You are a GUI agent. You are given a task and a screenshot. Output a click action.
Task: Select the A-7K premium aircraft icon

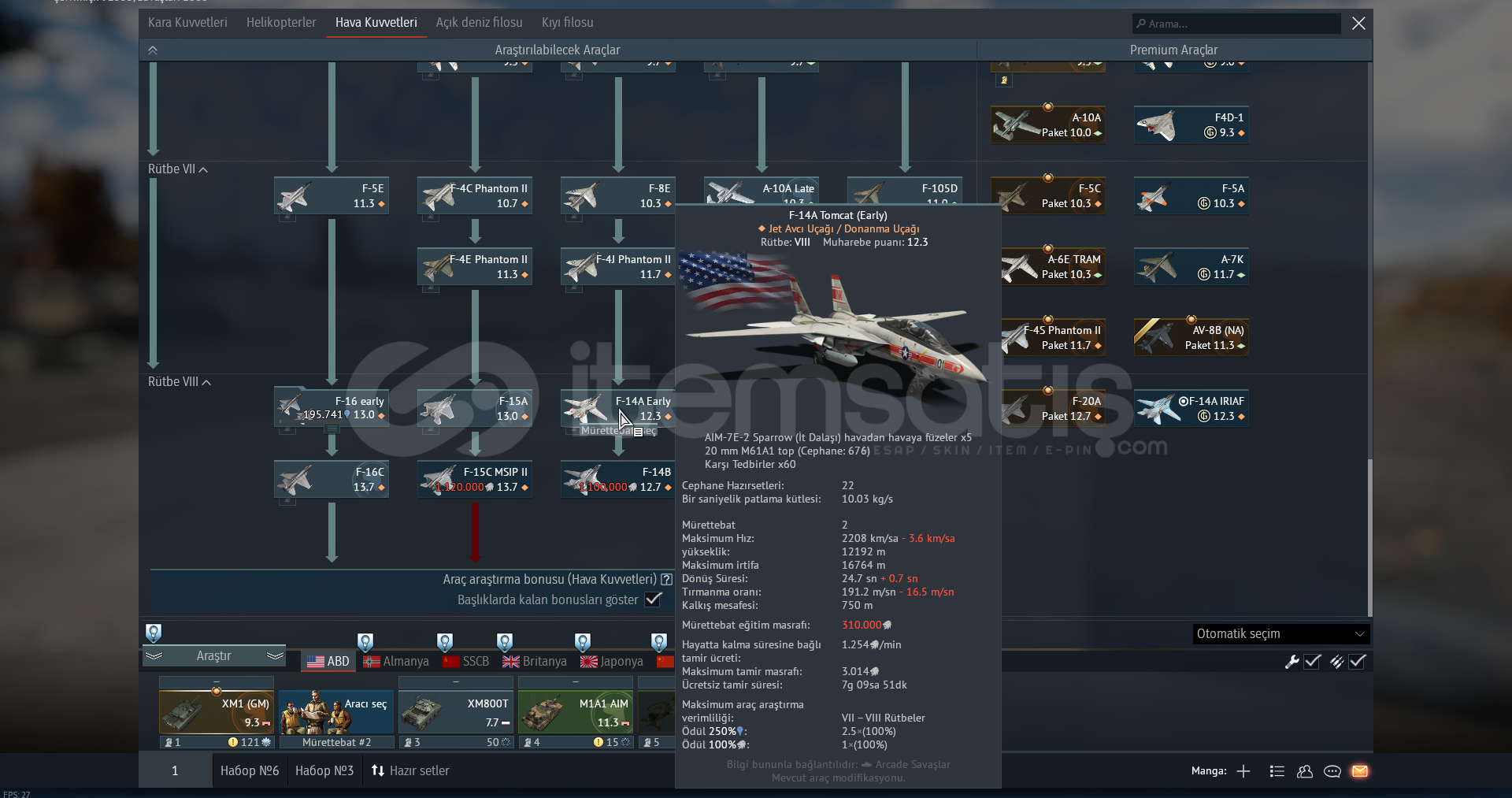1191,266
